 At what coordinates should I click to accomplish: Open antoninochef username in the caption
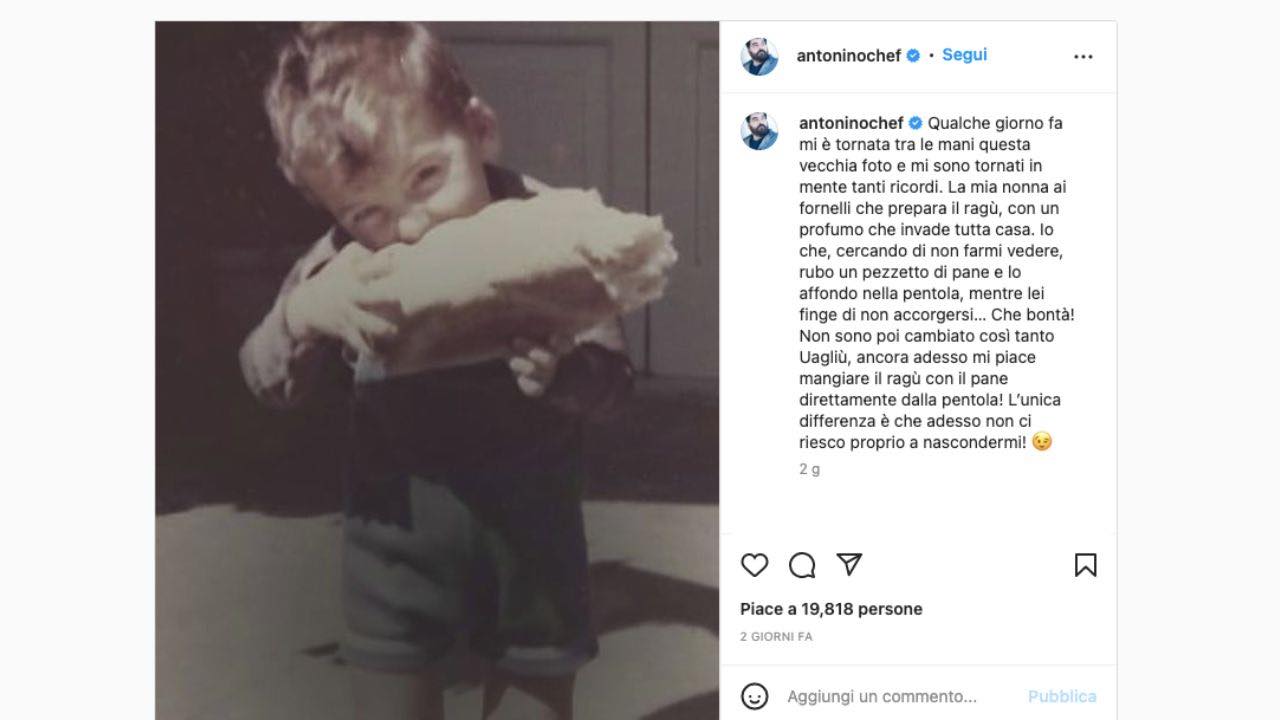(x=851, y=123)
